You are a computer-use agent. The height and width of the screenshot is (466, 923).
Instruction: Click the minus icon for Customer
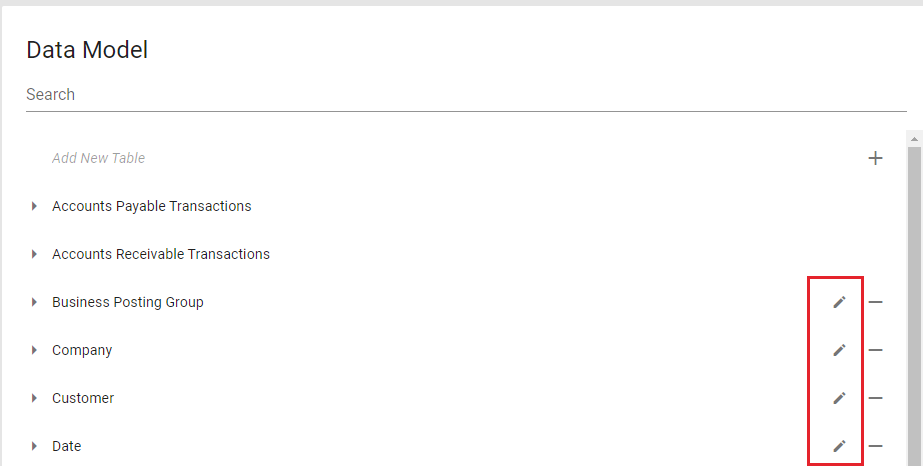pos(875,398)
